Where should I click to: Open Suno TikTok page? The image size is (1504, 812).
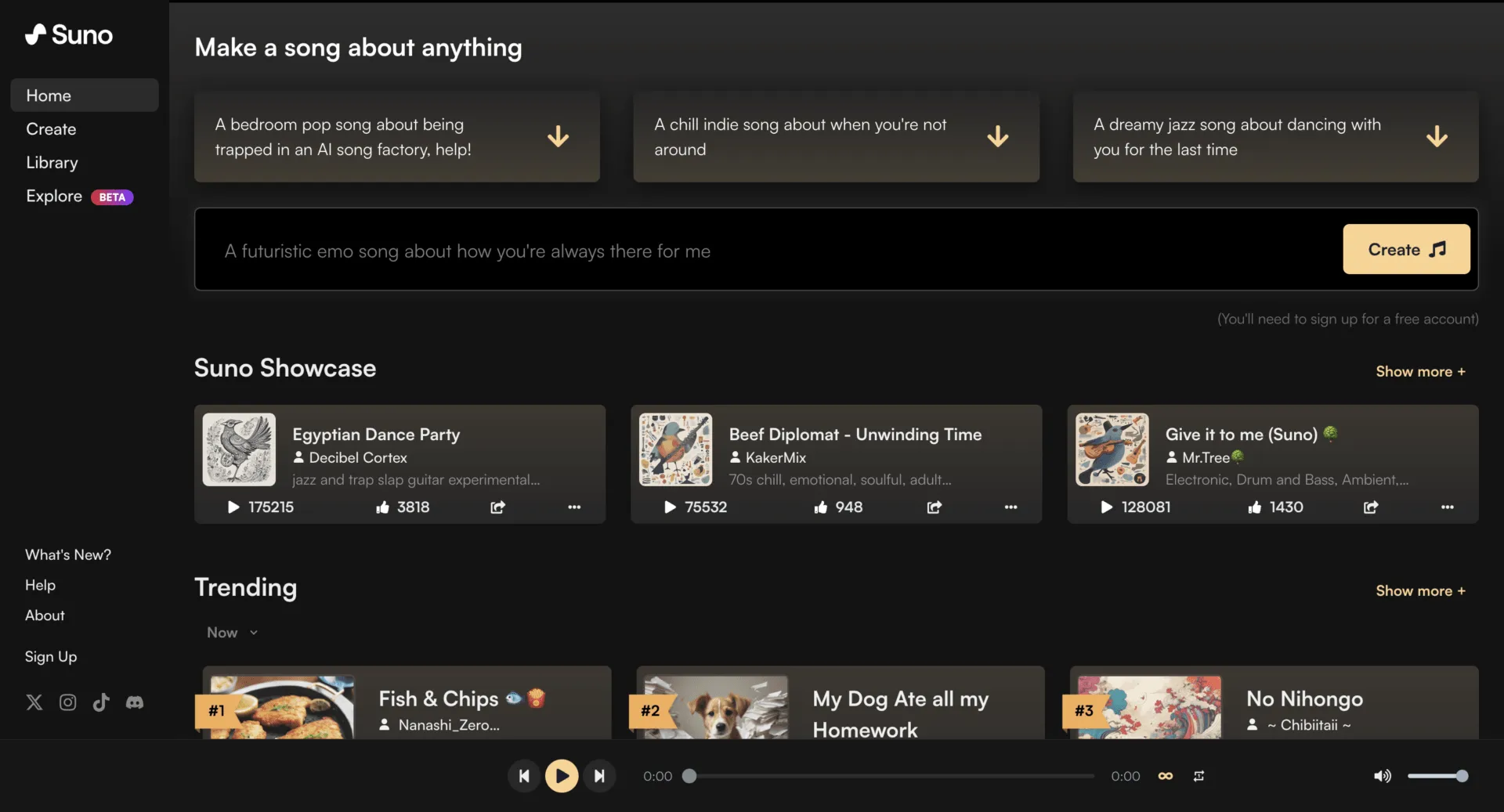click(x=101, y=702)
